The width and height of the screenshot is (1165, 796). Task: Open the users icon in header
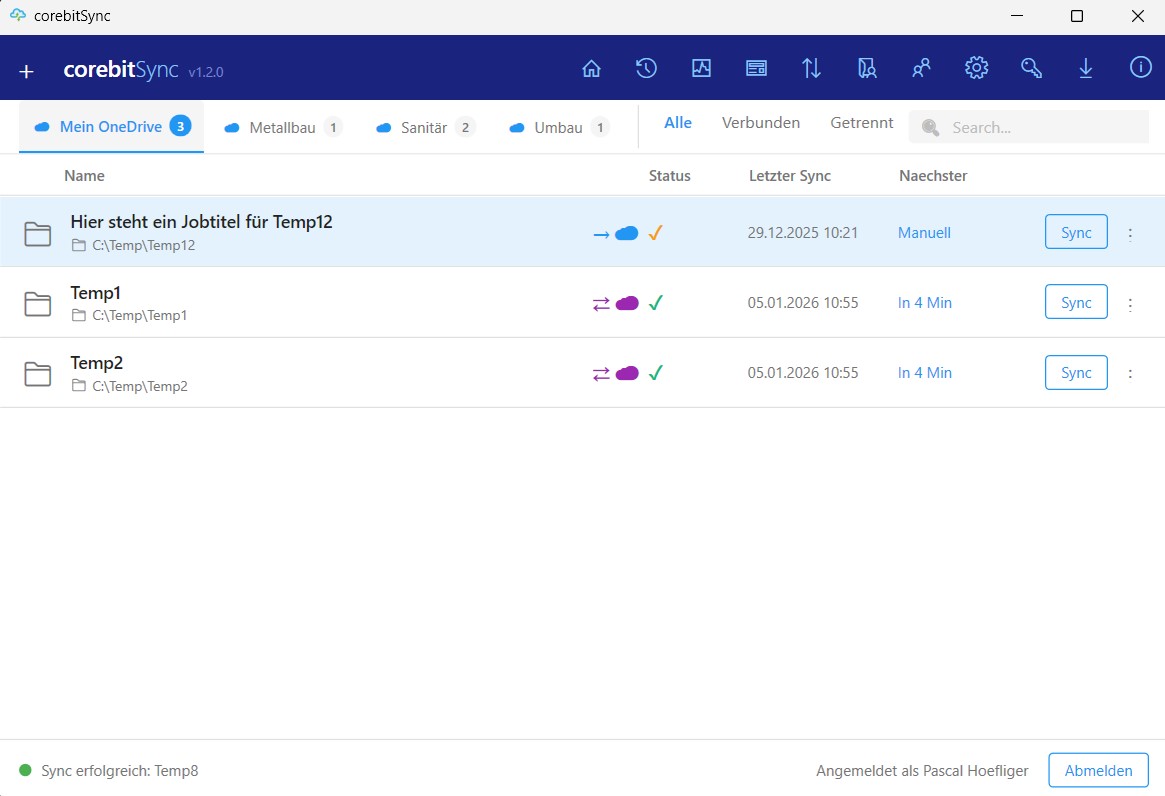coord(921,68)
